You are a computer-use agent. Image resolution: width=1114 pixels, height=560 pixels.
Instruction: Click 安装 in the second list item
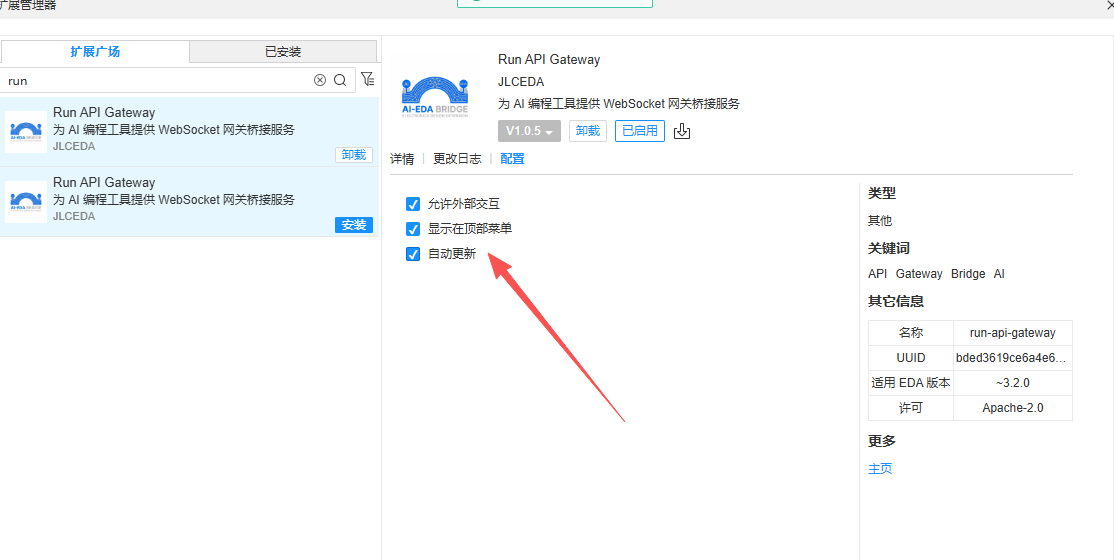[x=354, y=225]
